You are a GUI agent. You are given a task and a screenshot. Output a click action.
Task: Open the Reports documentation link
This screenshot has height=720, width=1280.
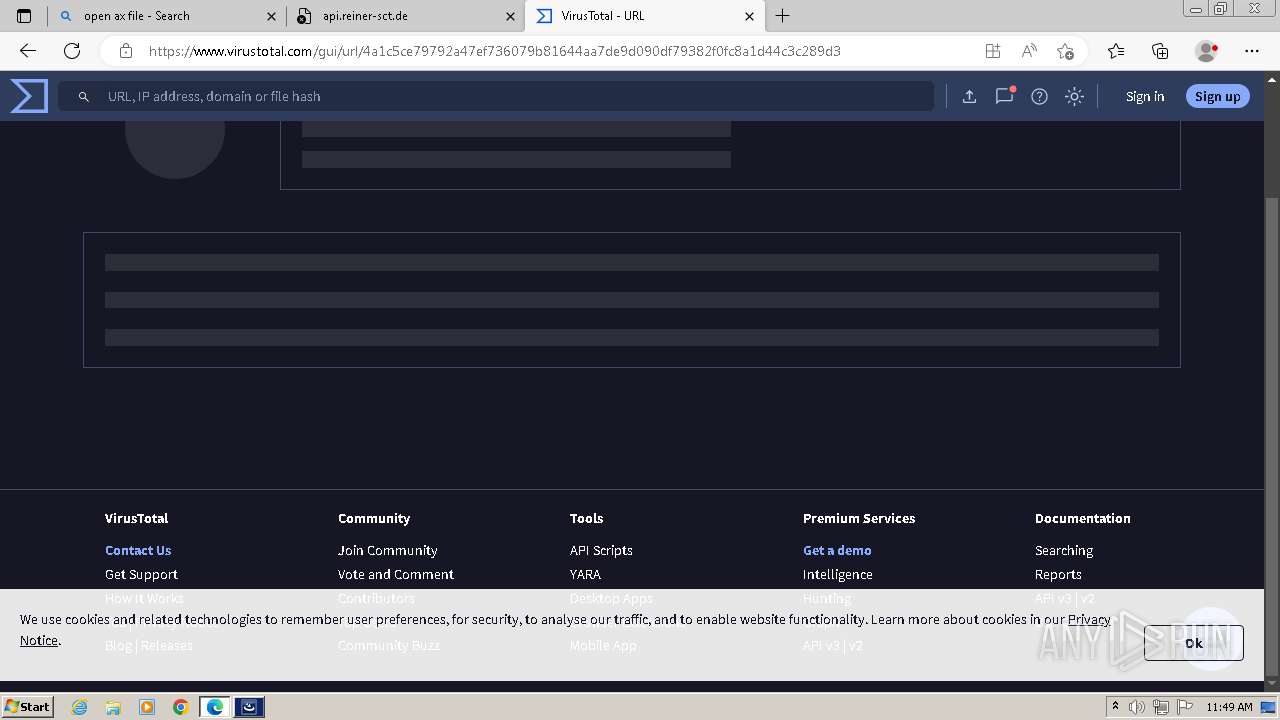click(x=1058, y=574)
